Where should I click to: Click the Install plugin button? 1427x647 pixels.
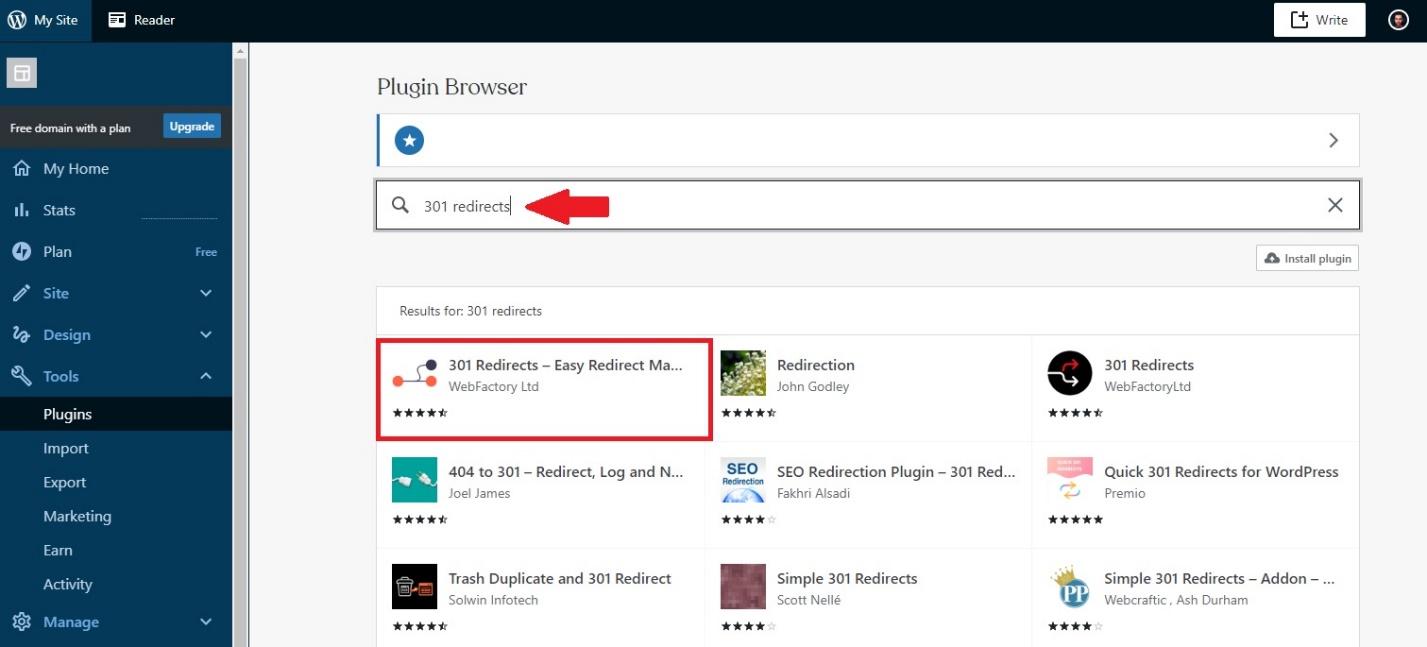coord(1307,258)
